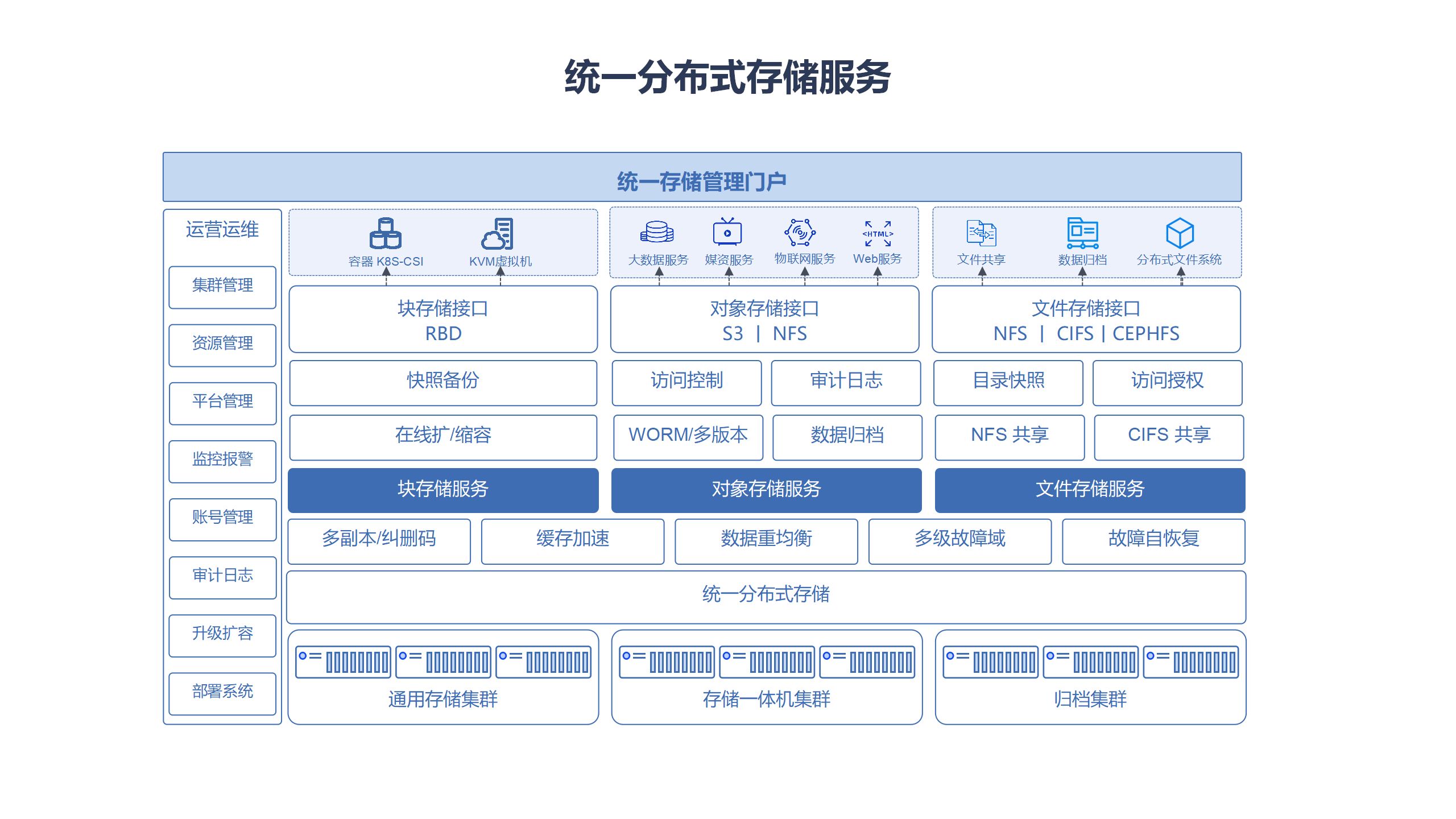Click the container K8S-CSI icon
This screenshot has height=819, width=1456.
click(x=386, y=234)
